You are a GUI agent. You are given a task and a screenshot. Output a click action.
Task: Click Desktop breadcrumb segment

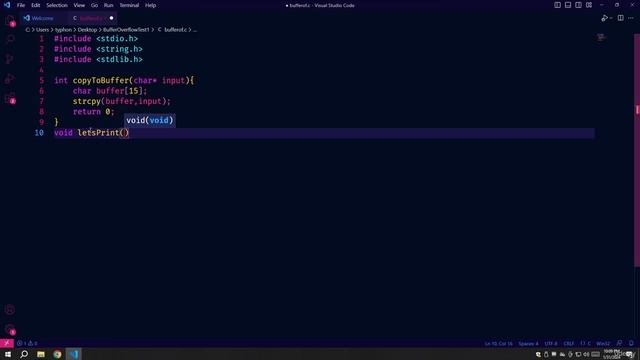[87, 30]
